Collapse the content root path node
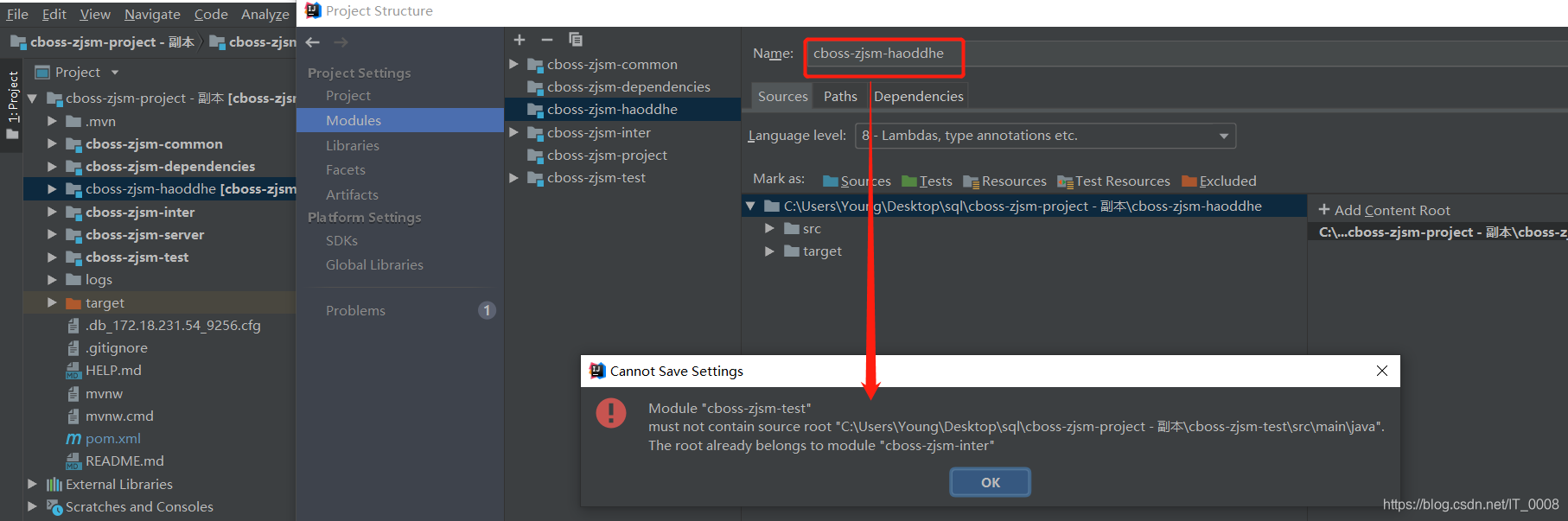 click(750, 206)
